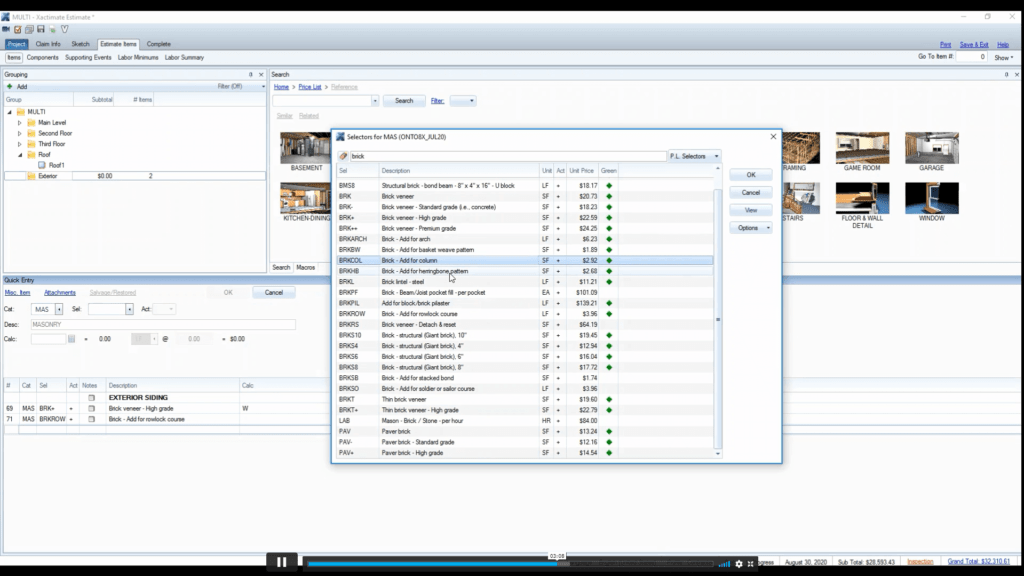Close the Selectors for MAS dialog
This screenshot has width=1024, height=576.
tap(773, 136)
